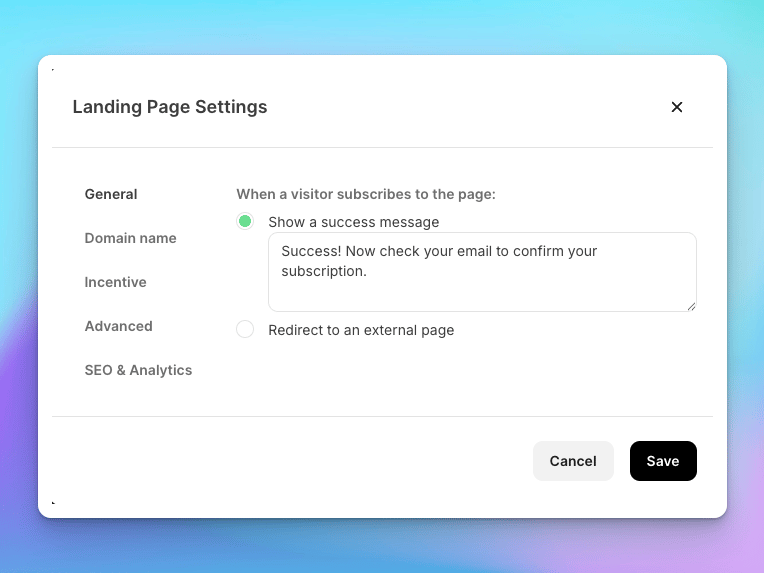Screen dimensions: 764x573
Task: Select the Show a success message radio
Action: [x=245, y=221]
